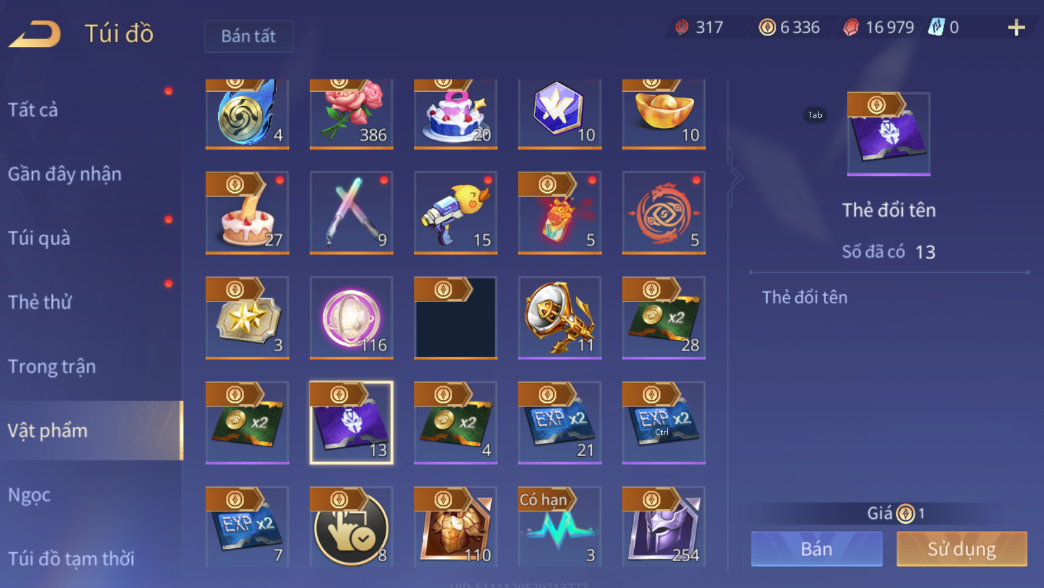The height and width of the screenshot is (588, 1044).
Task: Click the blue Bán button
Action: pyautogui.click(x=816, y=549)
